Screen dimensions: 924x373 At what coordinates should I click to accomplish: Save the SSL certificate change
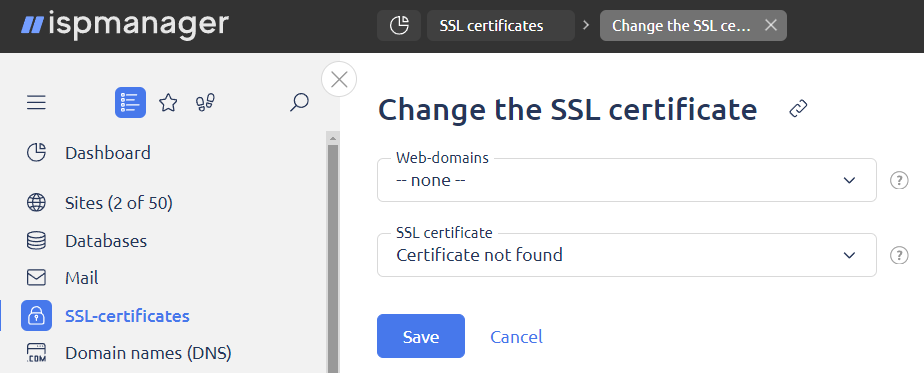(x=421, y=336)
